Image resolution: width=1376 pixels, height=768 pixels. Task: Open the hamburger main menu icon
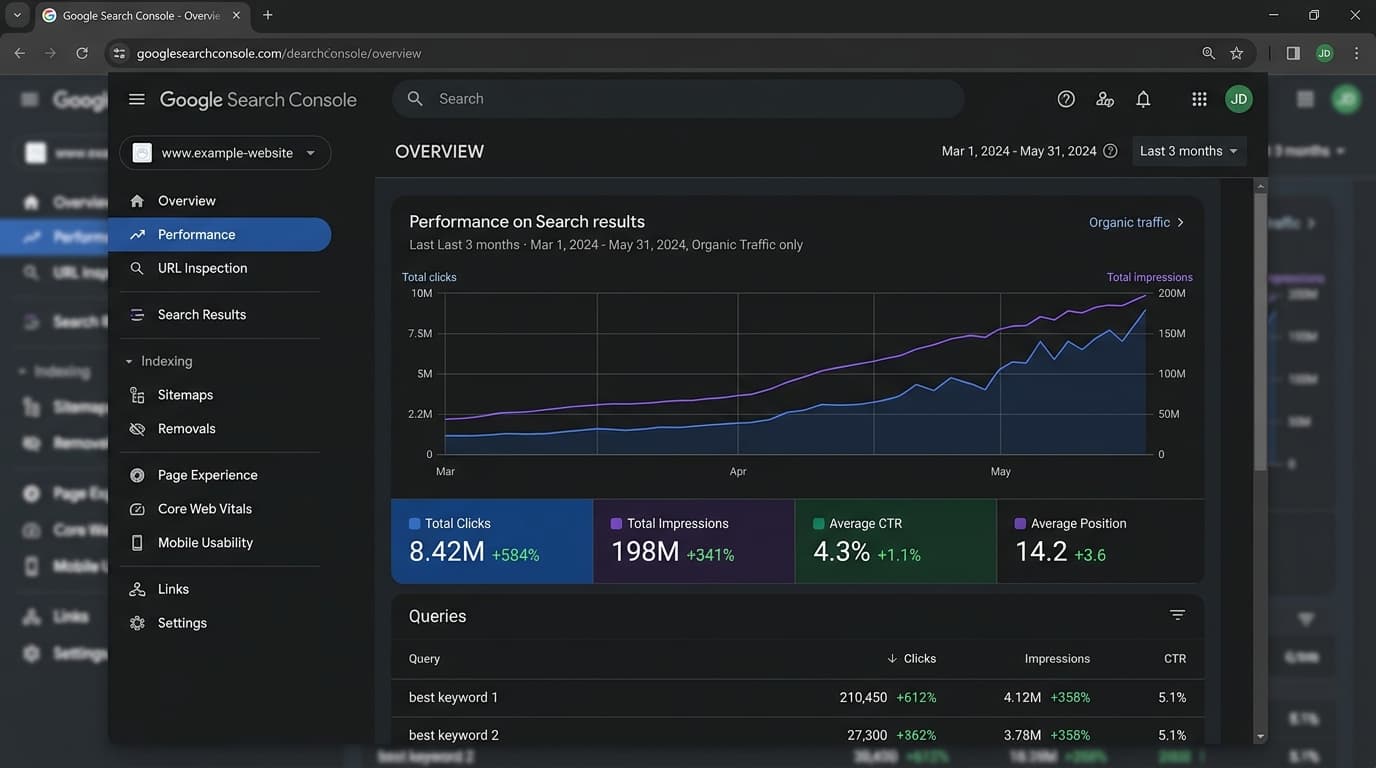point(137,99)
